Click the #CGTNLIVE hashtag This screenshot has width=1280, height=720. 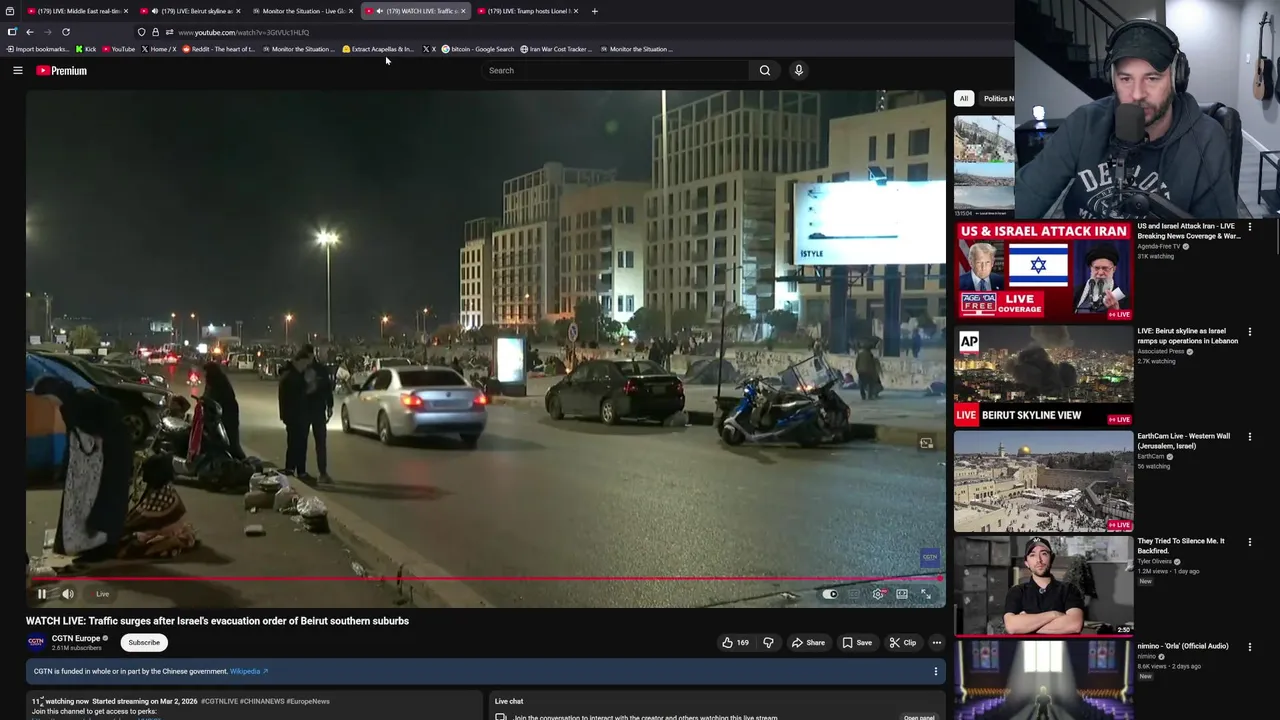pos(219,701)
